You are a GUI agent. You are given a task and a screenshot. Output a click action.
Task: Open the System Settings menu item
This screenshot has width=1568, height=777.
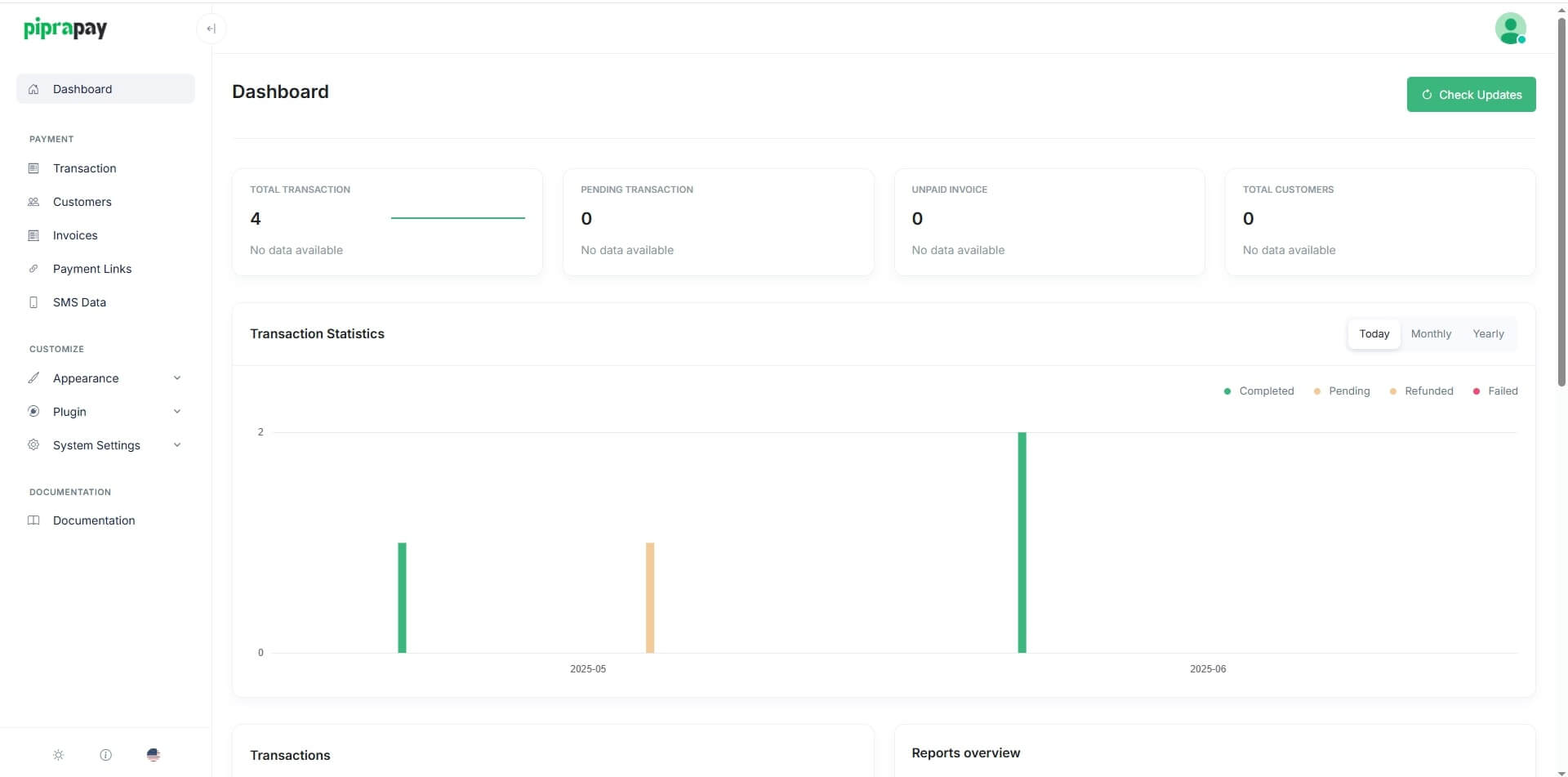[105, 445]
